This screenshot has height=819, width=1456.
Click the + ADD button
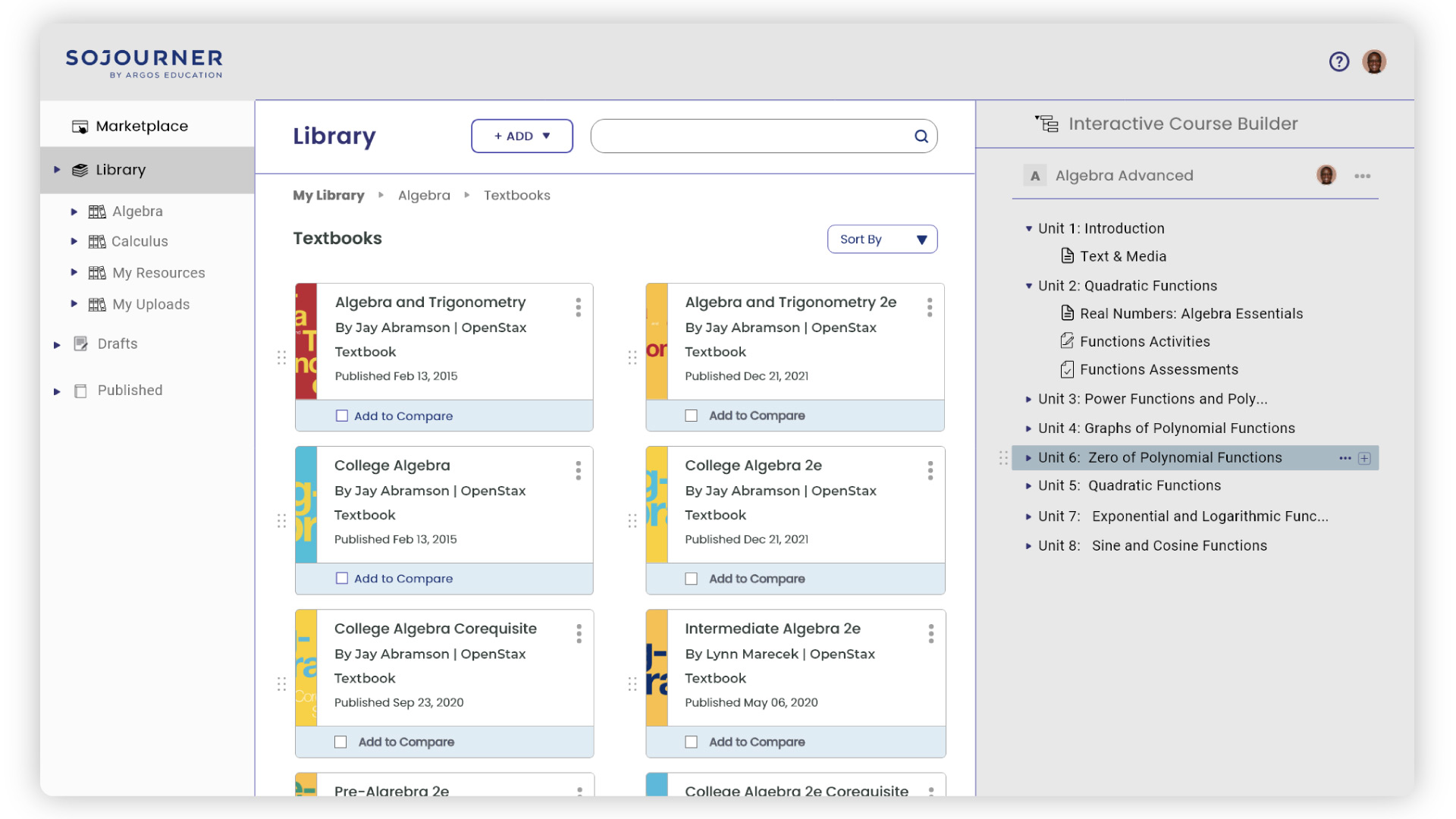coord(522,136)
